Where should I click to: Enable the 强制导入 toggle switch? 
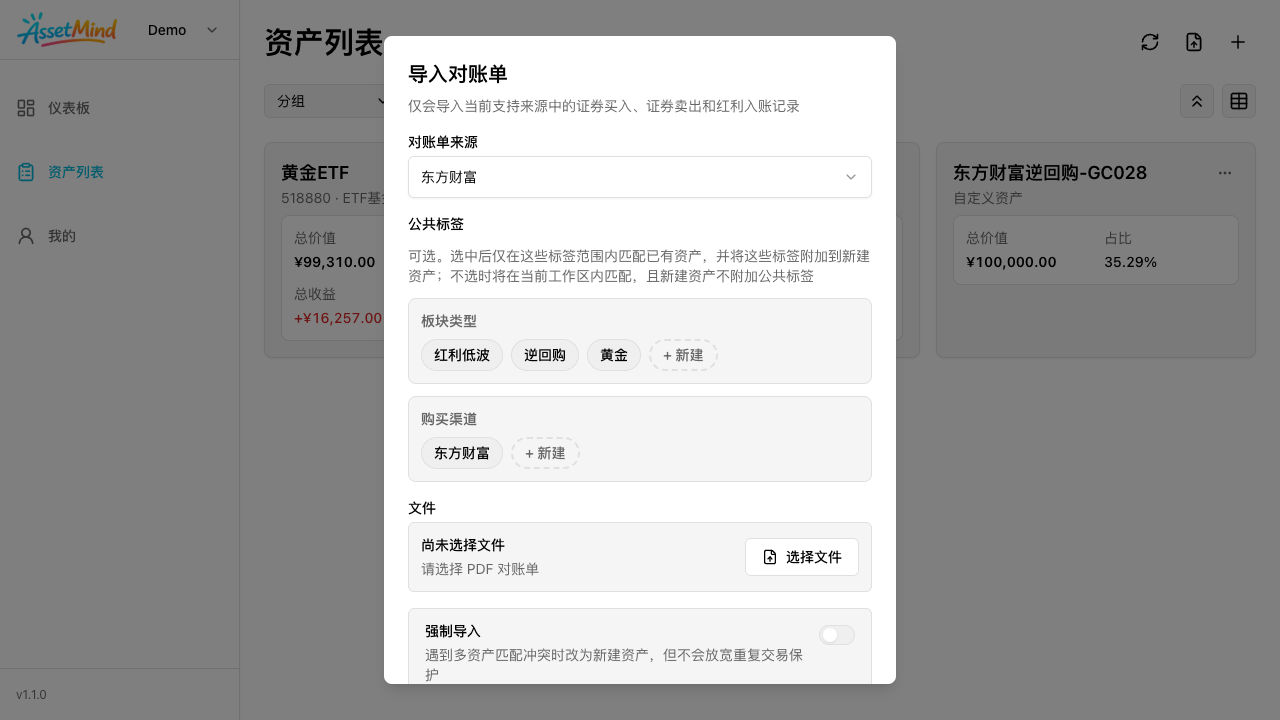pyautogui.click(x=837, y=635)
